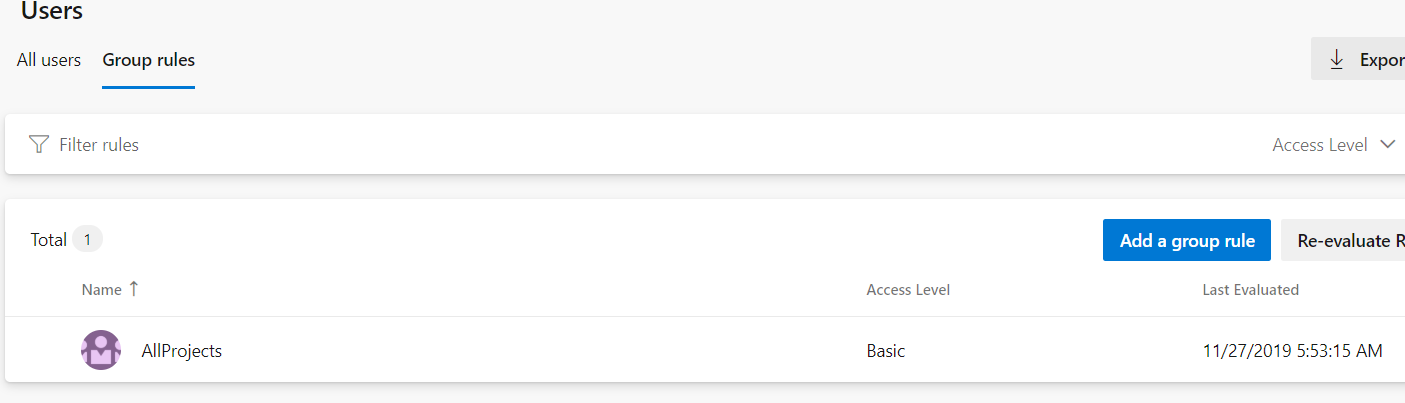Click the Re-evaluate Rules button
Screen dimensions: 1405x403
coord(1343,240)
